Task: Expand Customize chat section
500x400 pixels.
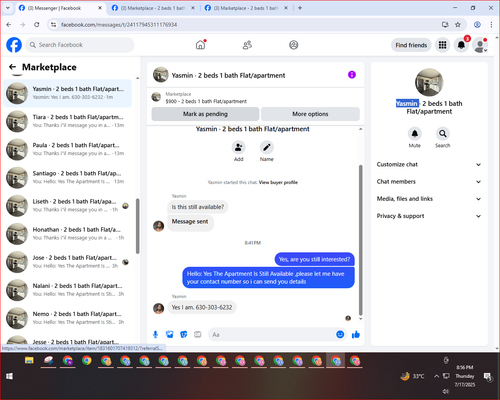Action: click(x=429, y=164)
